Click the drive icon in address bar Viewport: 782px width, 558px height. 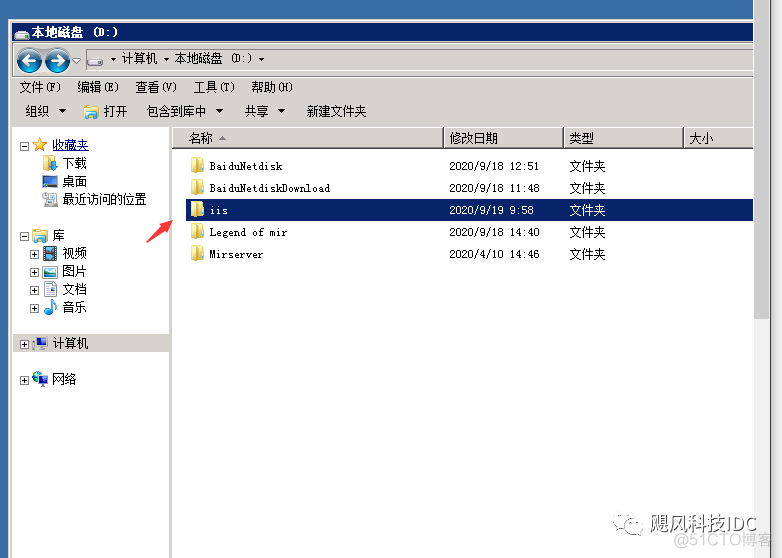tap(95, 61)
